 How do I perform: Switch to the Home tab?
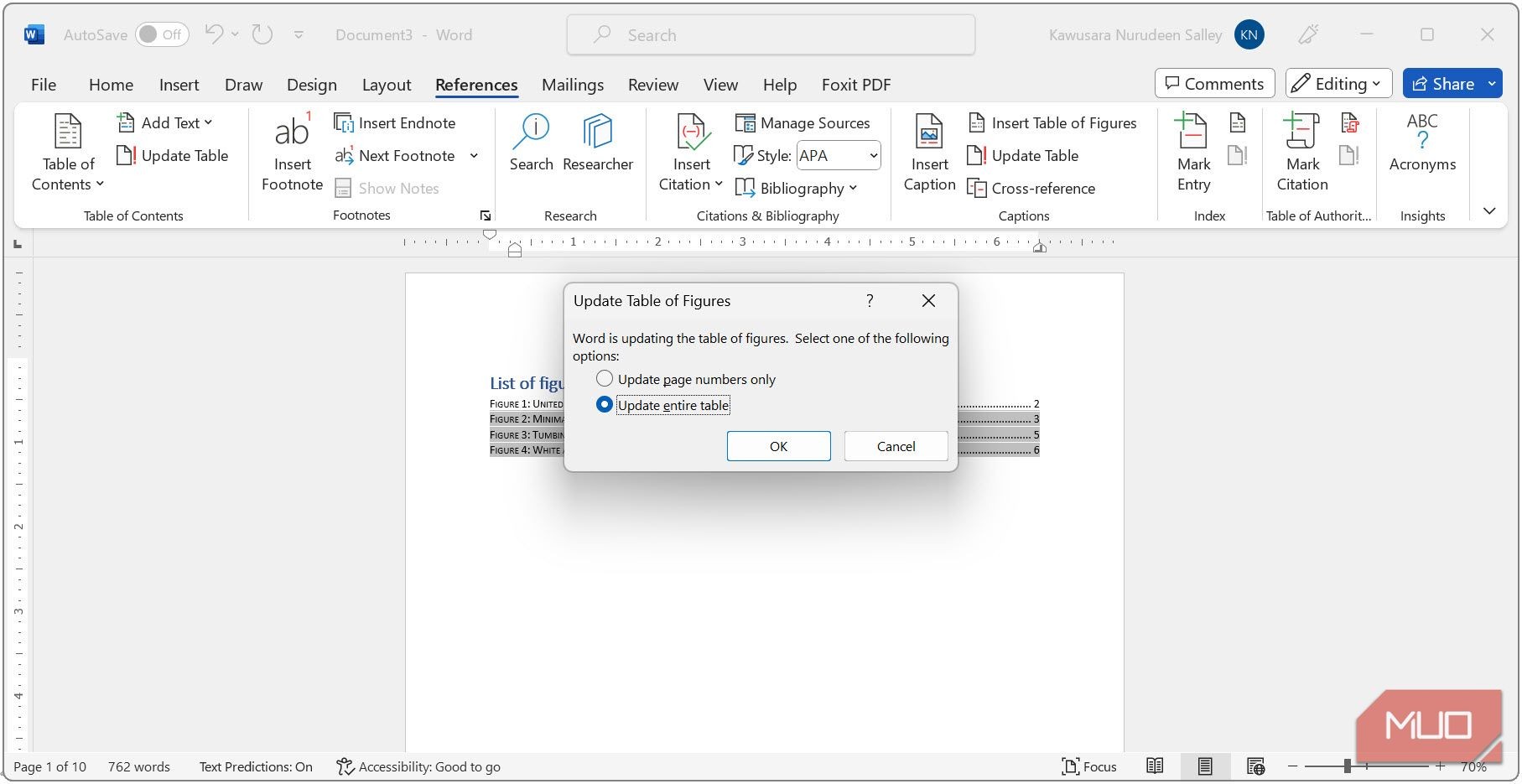[x=111, y=85]
